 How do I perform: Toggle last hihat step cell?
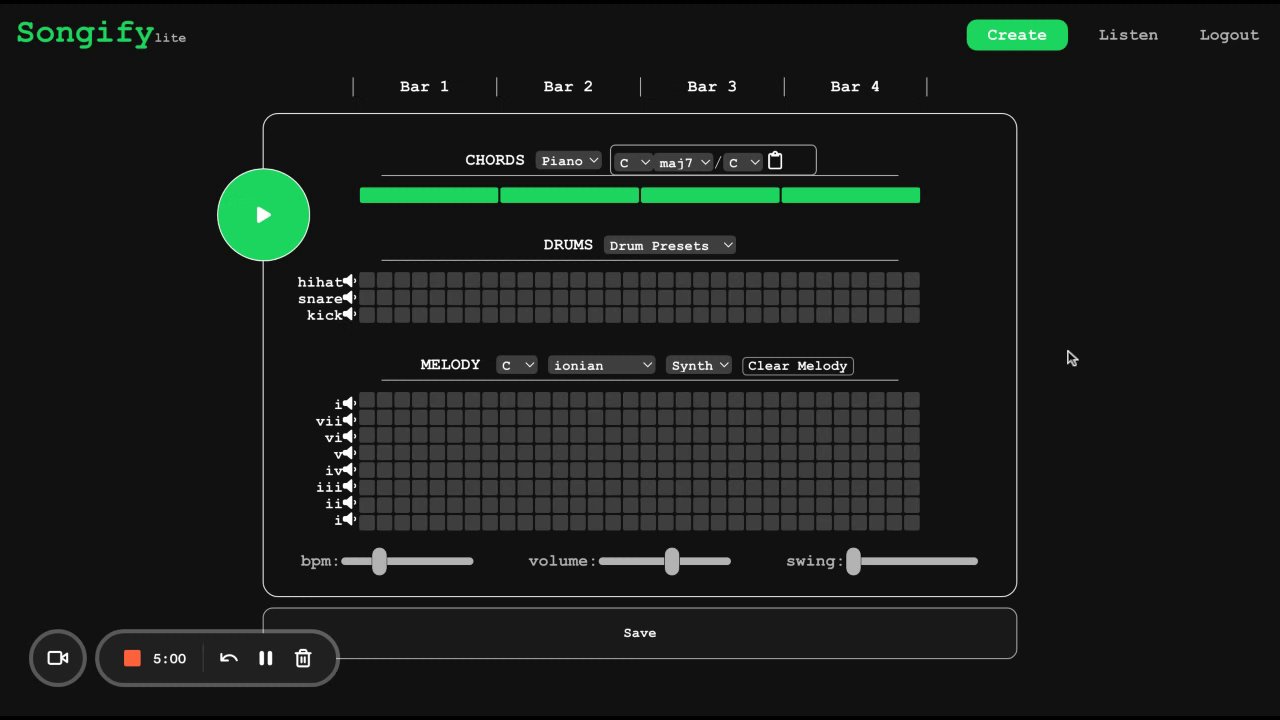(912, 281)
